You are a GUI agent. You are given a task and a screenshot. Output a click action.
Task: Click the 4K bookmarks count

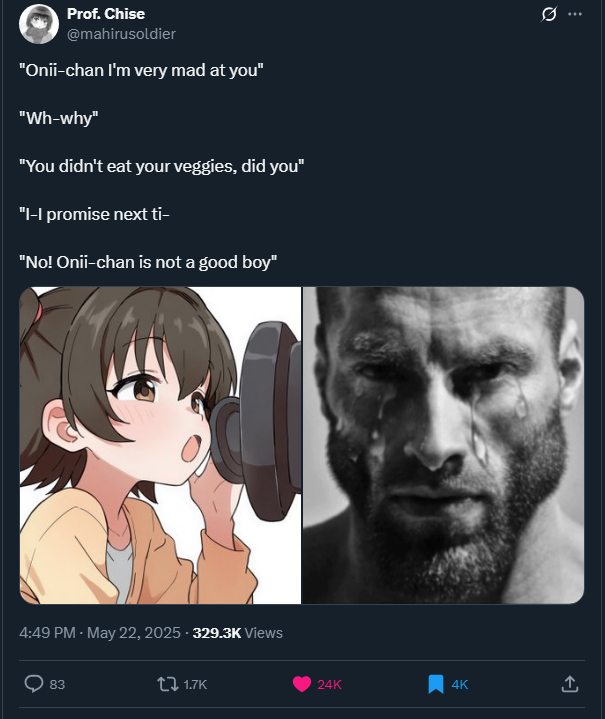click(x=460, y=685)
